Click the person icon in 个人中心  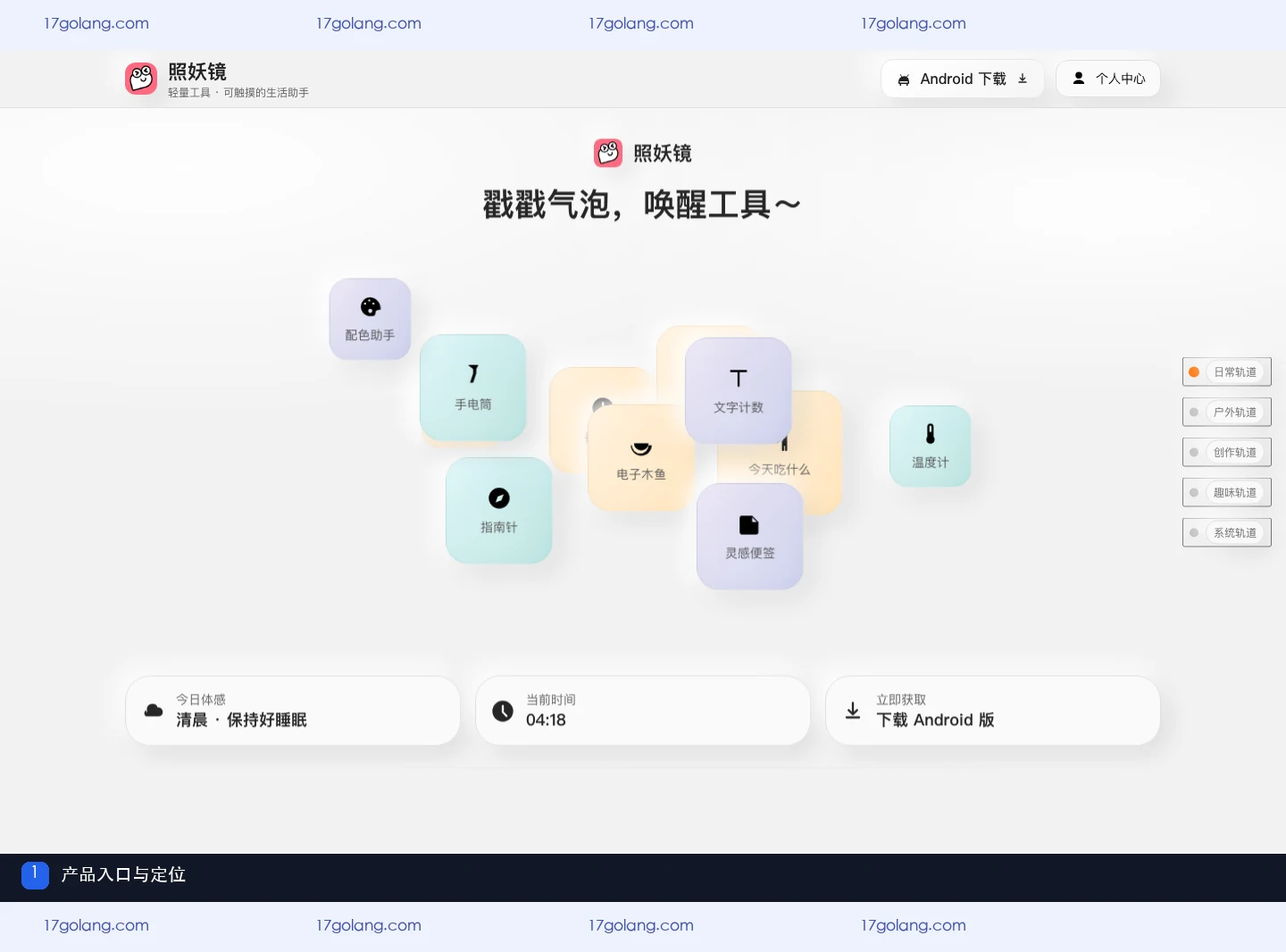coord(1078,79)
